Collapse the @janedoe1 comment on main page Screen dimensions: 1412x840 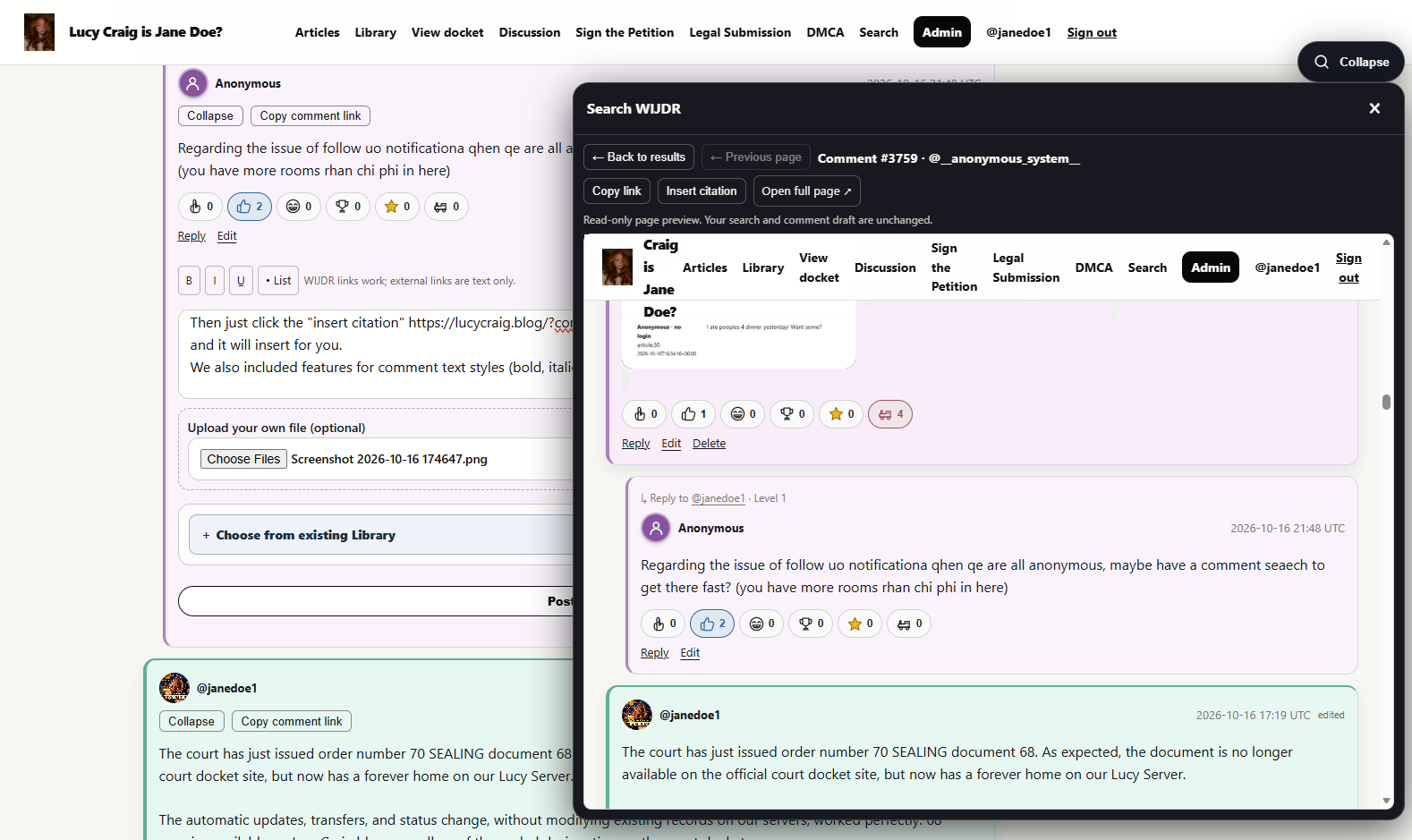[191, 721]
